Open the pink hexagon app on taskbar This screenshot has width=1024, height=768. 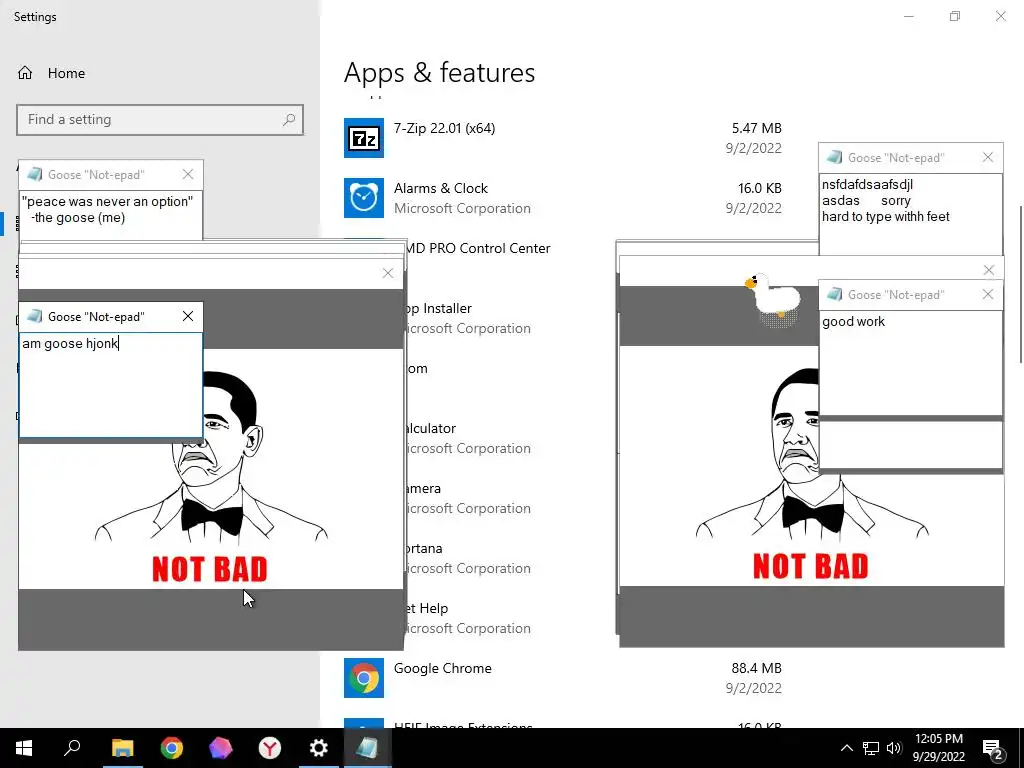(x=221, y=748)
